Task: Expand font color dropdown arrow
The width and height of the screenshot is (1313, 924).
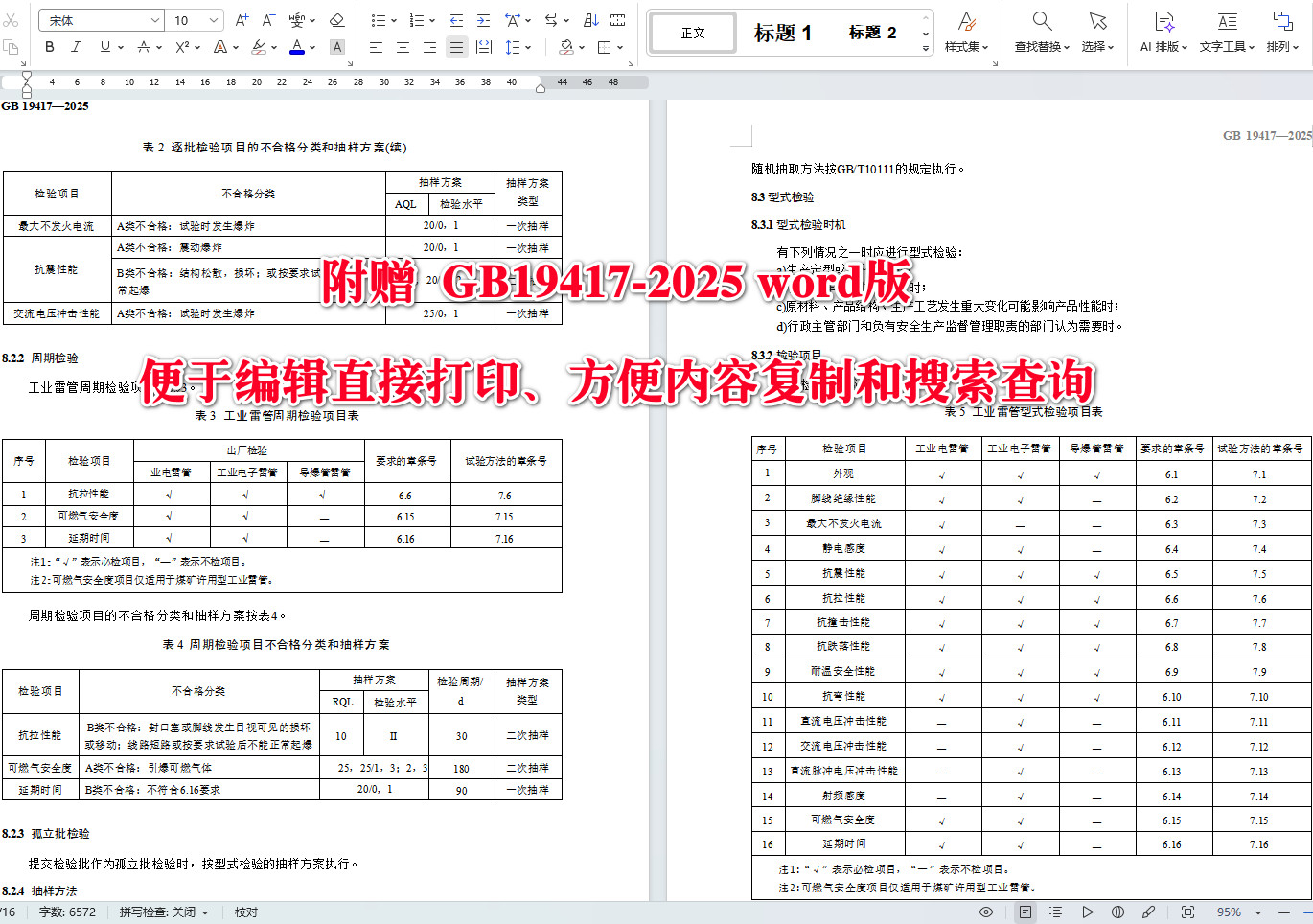Action: coord(312,47)
